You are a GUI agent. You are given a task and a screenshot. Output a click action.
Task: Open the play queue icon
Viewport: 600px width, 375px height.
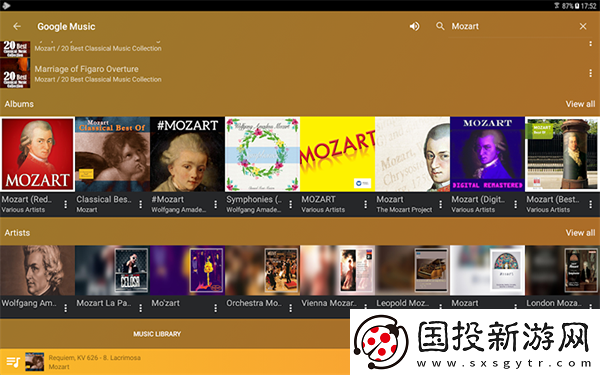coord(13,362)
